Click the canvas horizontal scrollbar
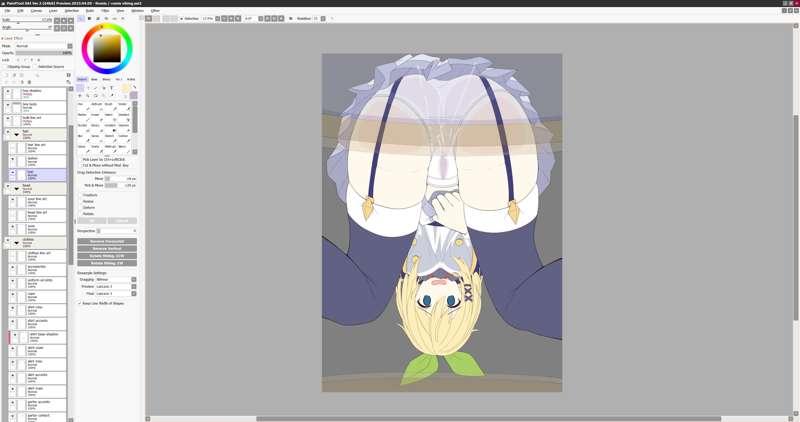800x422 pixels. pyautogui.click(x=488, y=419)
